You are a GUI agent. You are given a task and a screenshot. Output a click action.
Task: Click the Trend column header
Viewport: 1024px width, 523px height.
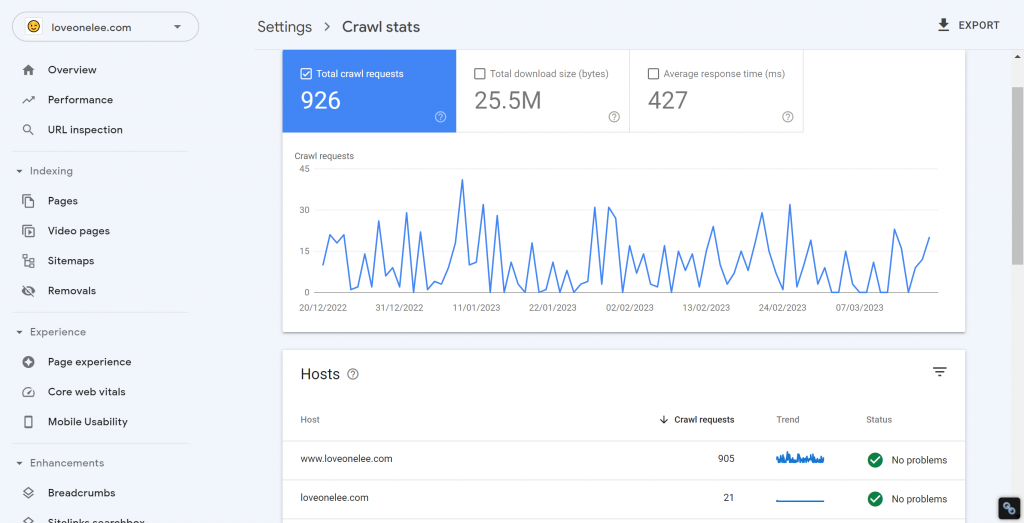tap(788, 420)
